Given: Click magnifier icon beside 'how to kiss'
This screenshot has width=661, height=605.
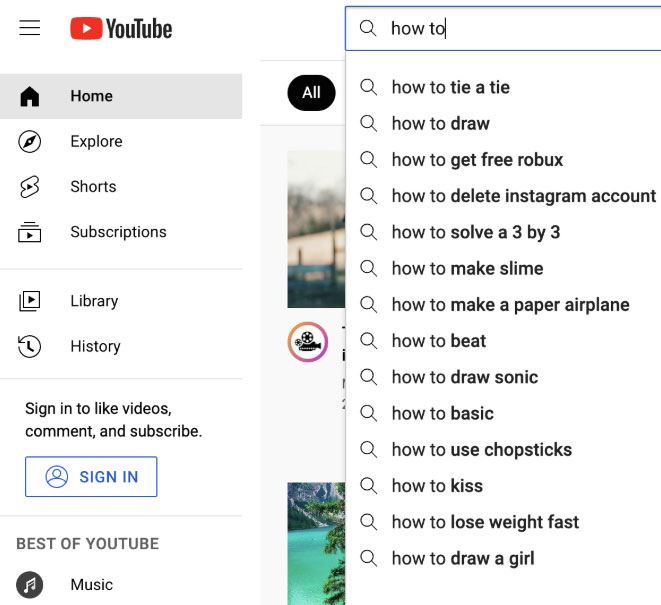Looking at the screenshot, I should pyautogui.click(x=368, y=486).
